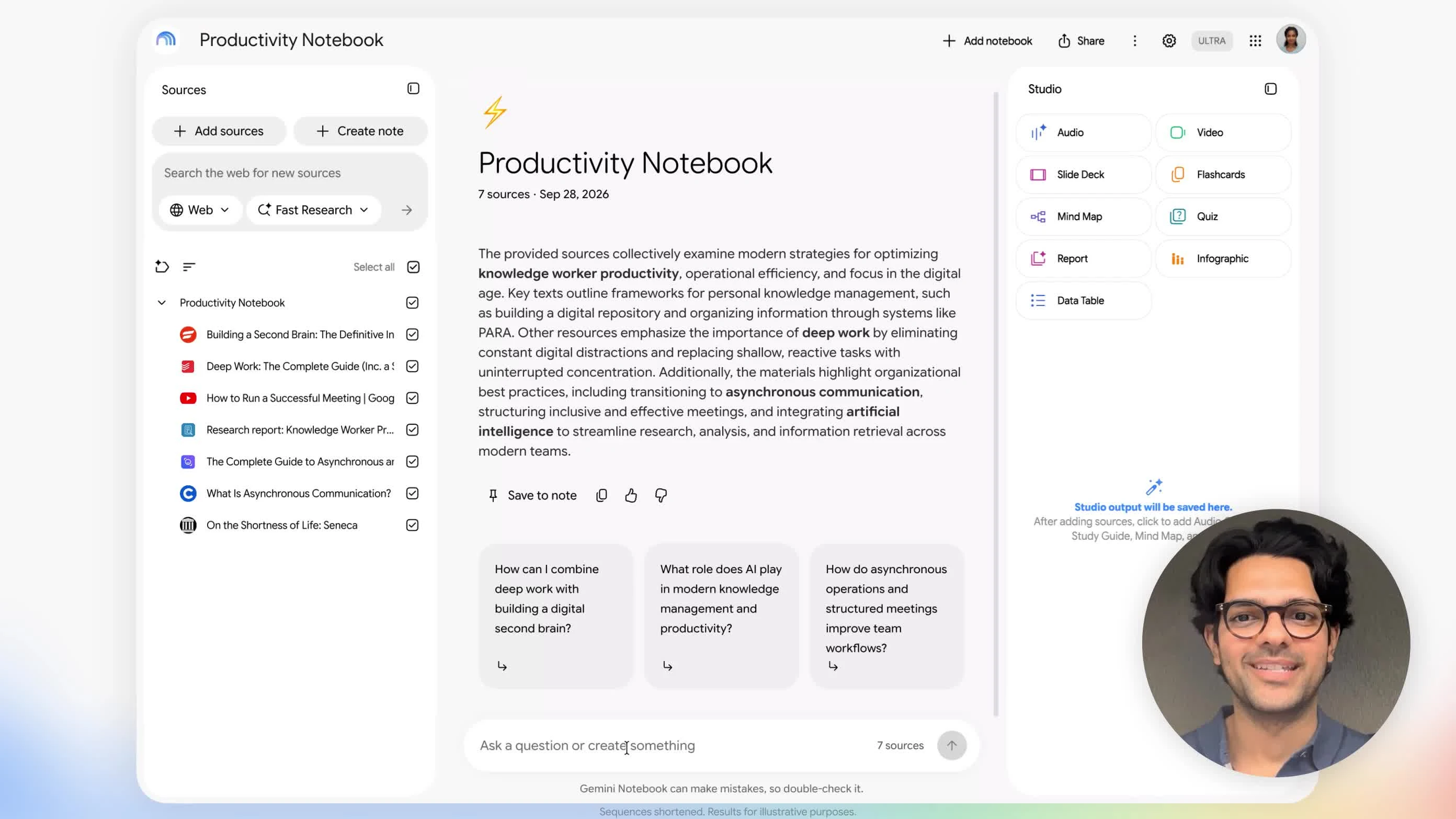
Task: Create Flashcards in Studio
Action: 1223,175
